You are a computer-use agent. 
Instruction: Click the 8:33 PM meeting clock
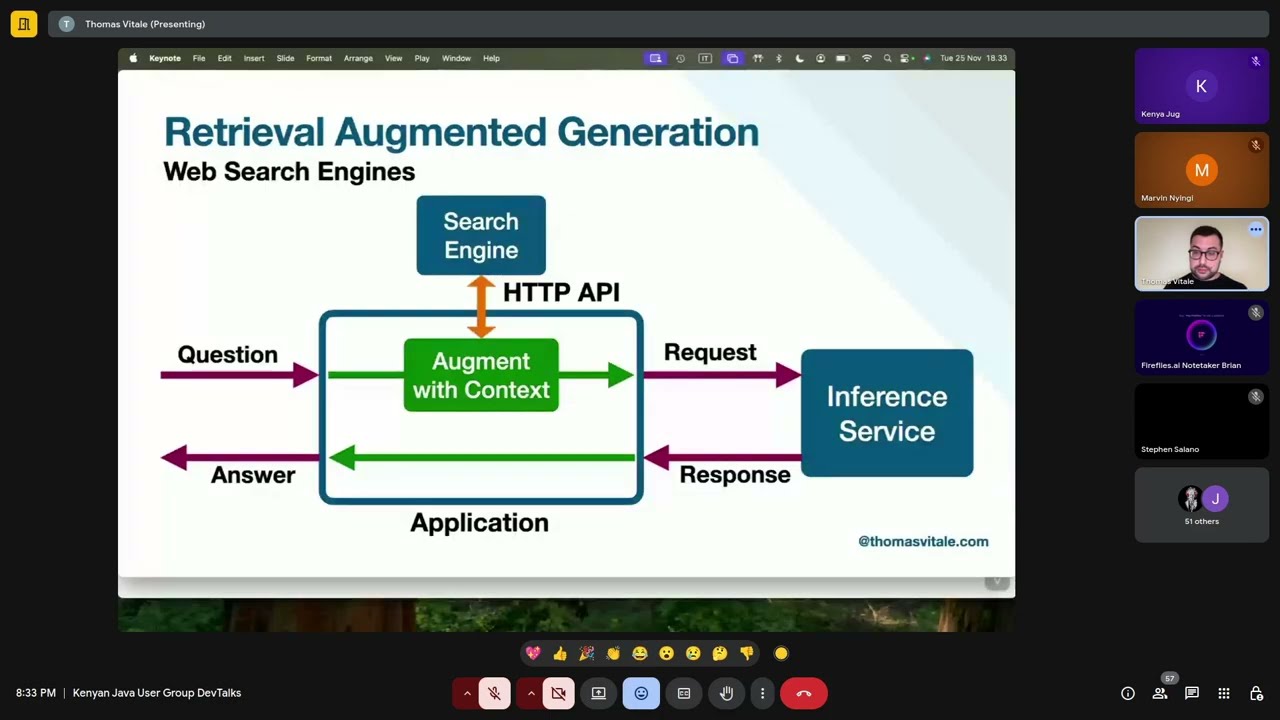(36, 693)
